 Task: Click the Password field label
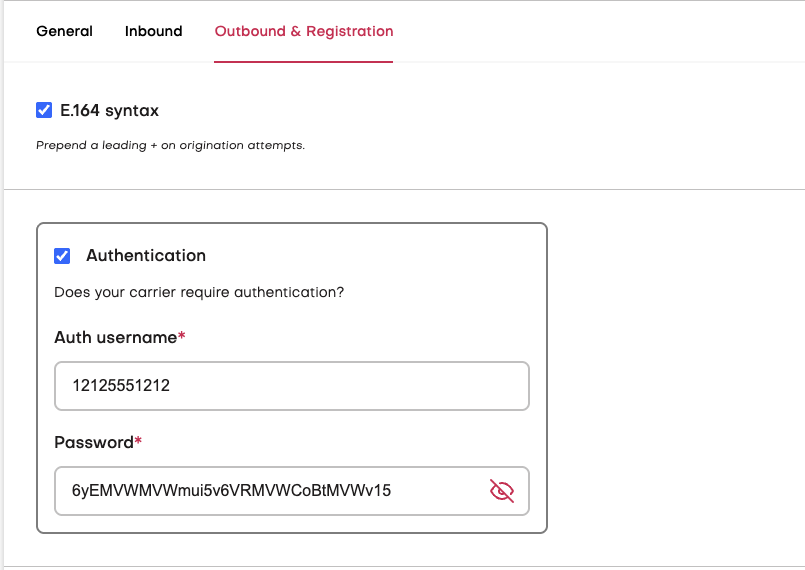click(x=93, y=442)
